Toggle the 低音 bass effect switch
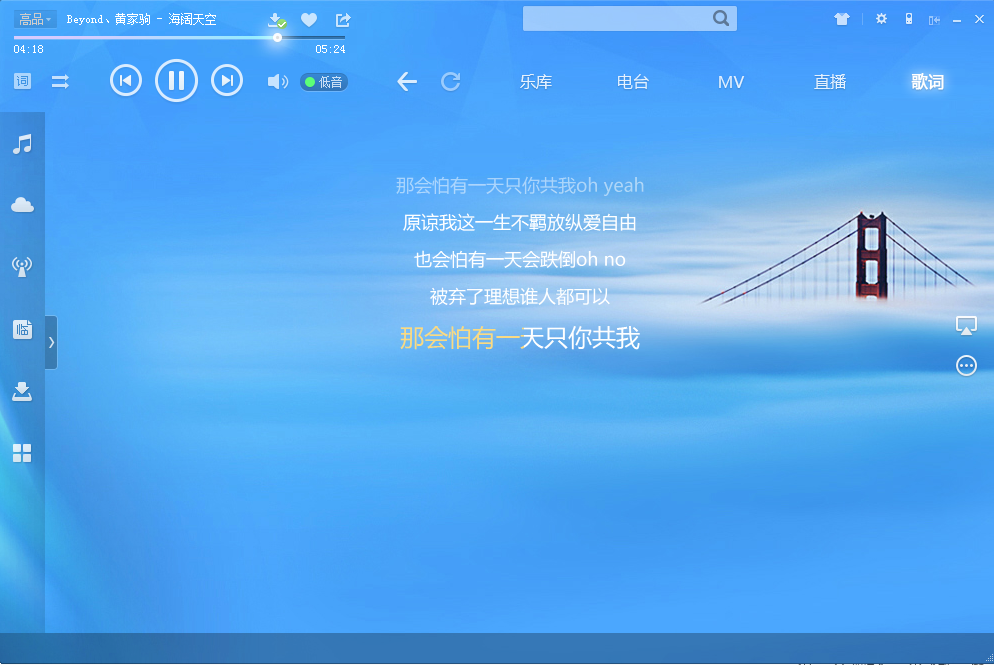 coord(324,82)
